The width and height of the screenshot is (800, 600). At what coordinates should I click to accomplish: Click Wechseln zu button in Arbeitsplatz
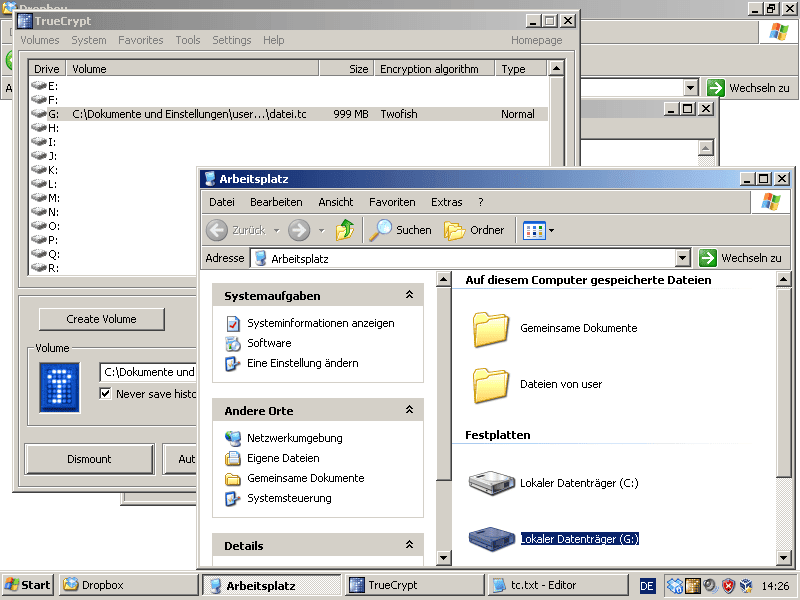741,258
